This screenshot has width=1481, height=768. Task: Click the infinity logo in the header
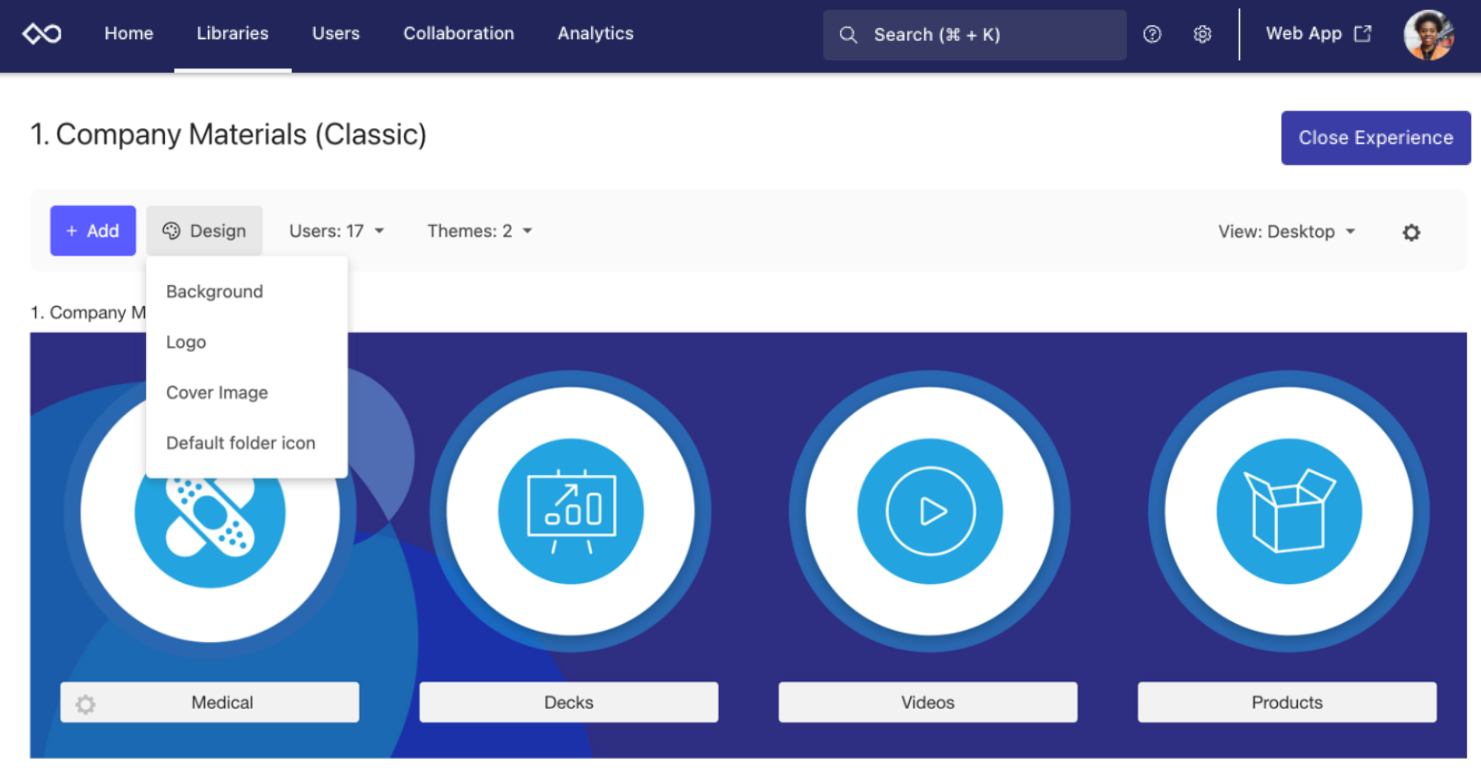click(x=42, y=34)
